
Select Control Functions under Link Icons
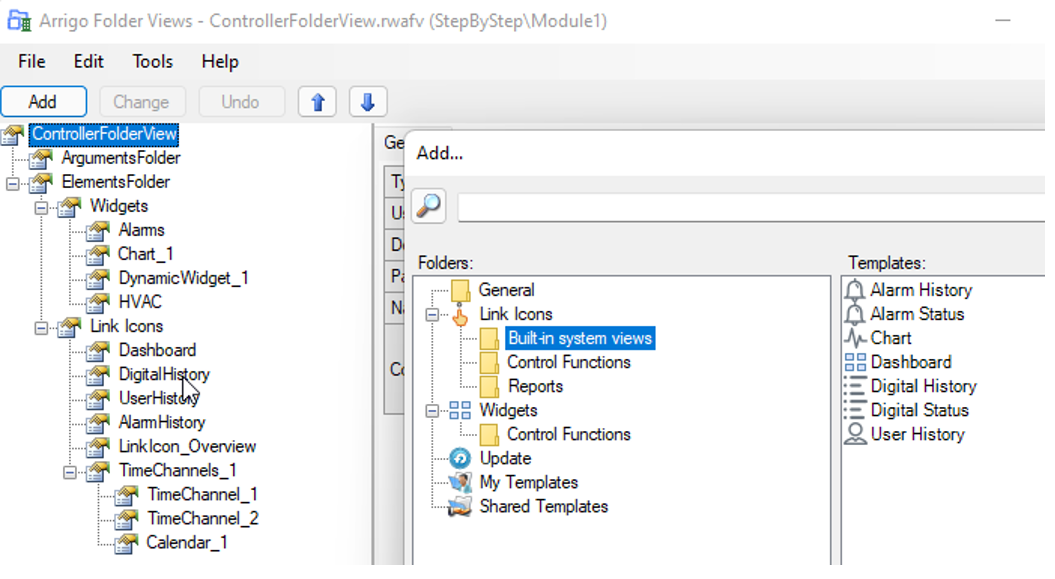tap(569, 362)
